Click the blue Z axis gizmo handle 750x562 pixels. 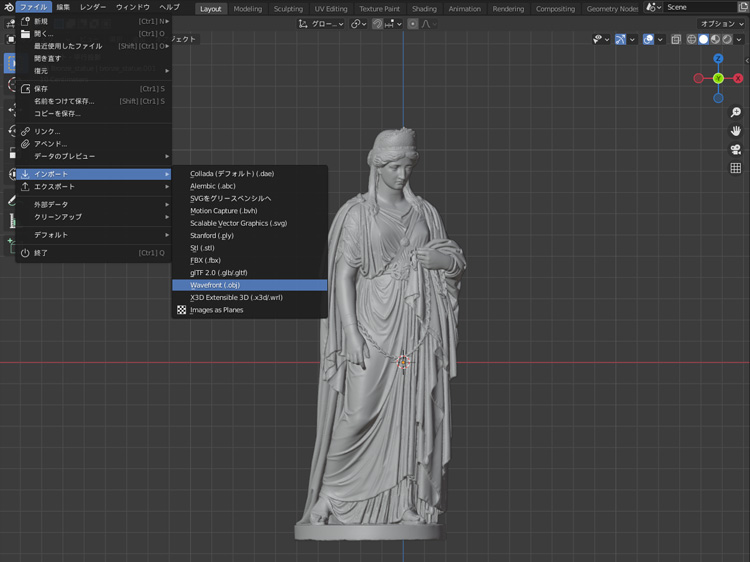pos(718,59)
